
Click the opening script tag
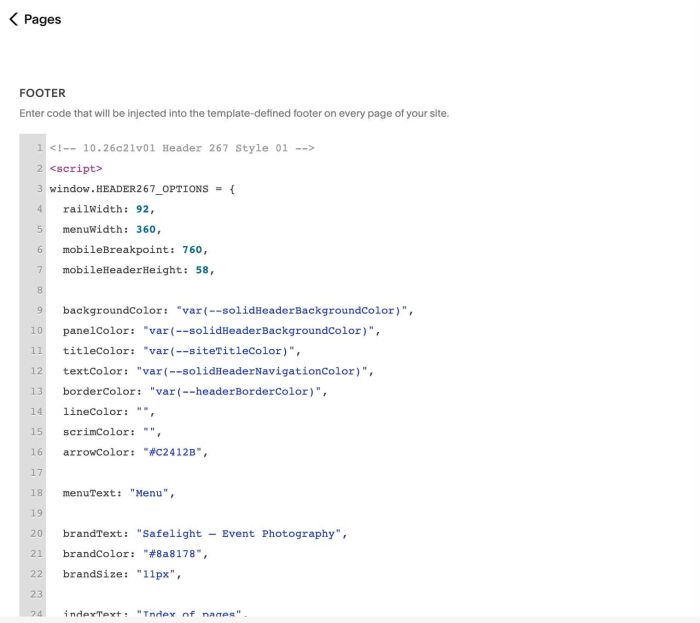click(x=76, y=169)
